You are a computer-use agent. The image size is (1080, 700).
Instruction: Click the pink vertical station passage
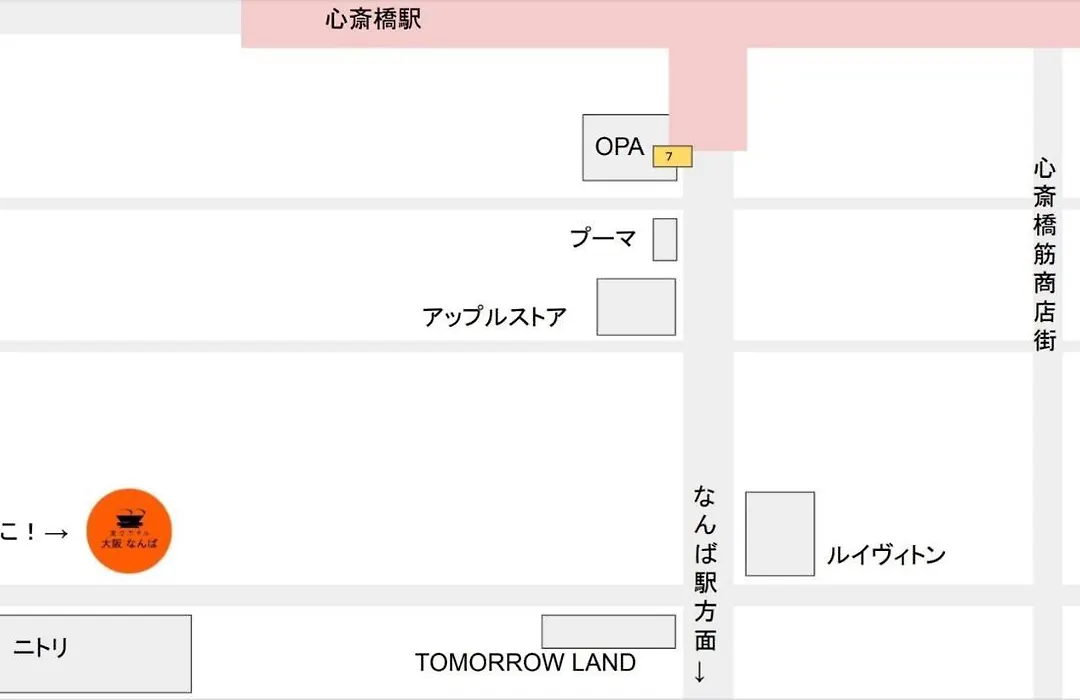(708, 99)
